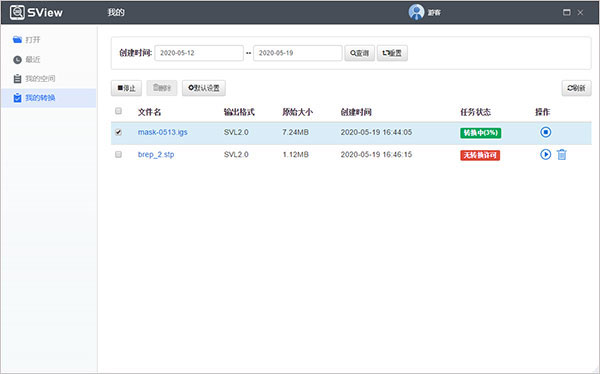Click the 游客 guest username
This screenshot has width=600, height=374.
click(x=434, y=13)
